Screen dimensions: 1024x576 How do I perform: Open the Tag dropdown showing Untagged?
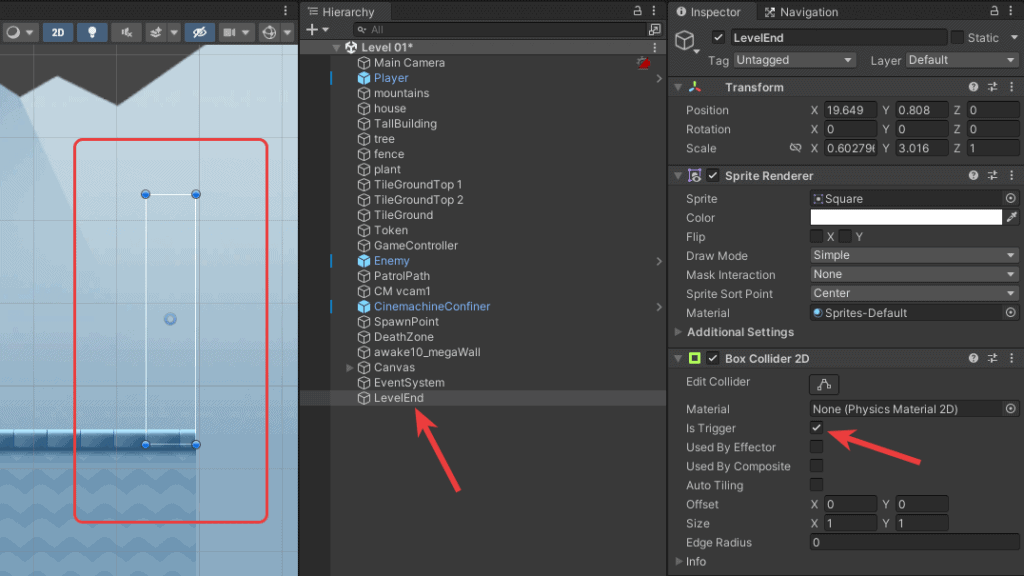pos(794,60)
